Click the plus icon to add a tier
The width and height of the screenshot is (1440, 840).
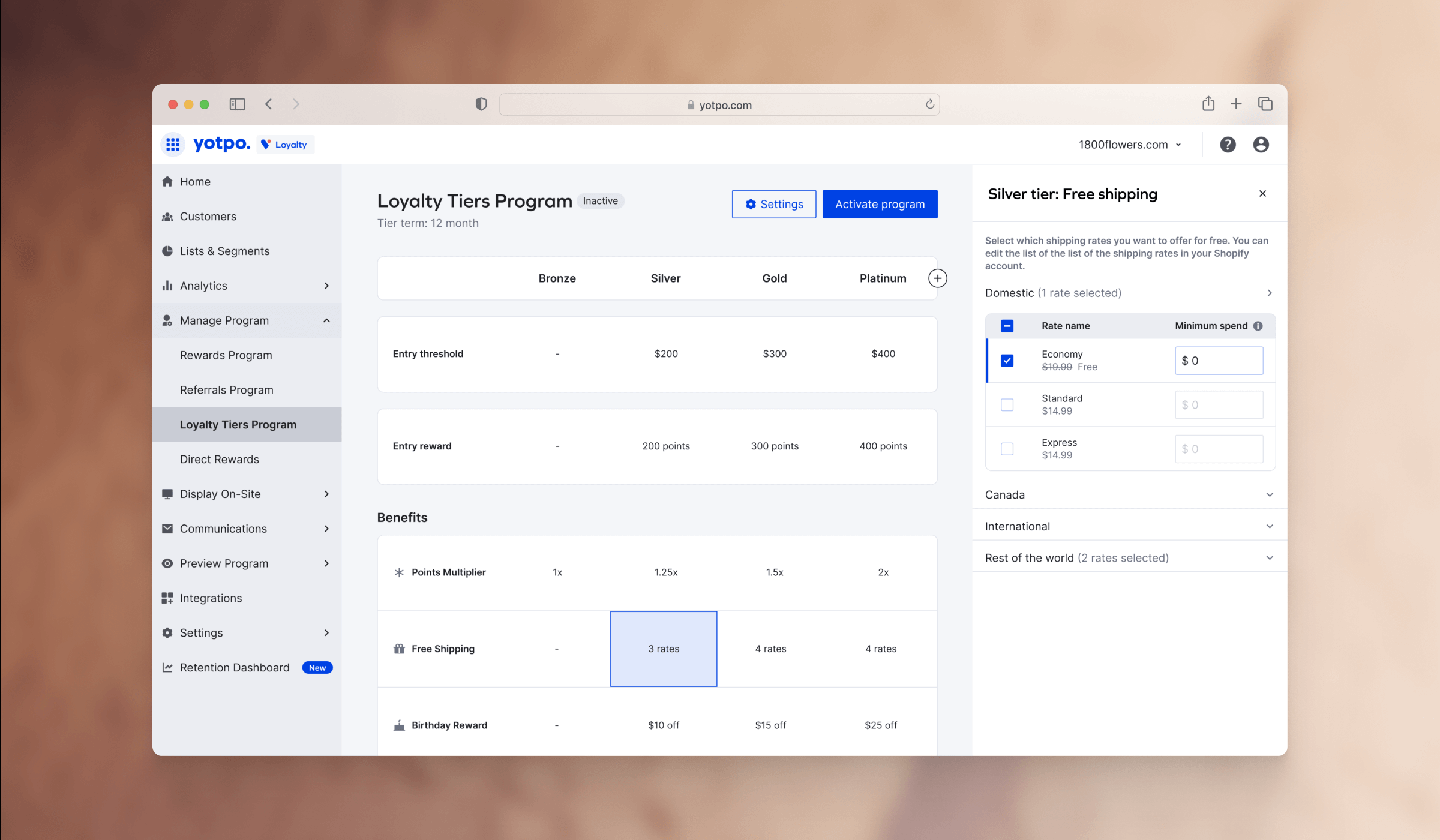[937, 278]
